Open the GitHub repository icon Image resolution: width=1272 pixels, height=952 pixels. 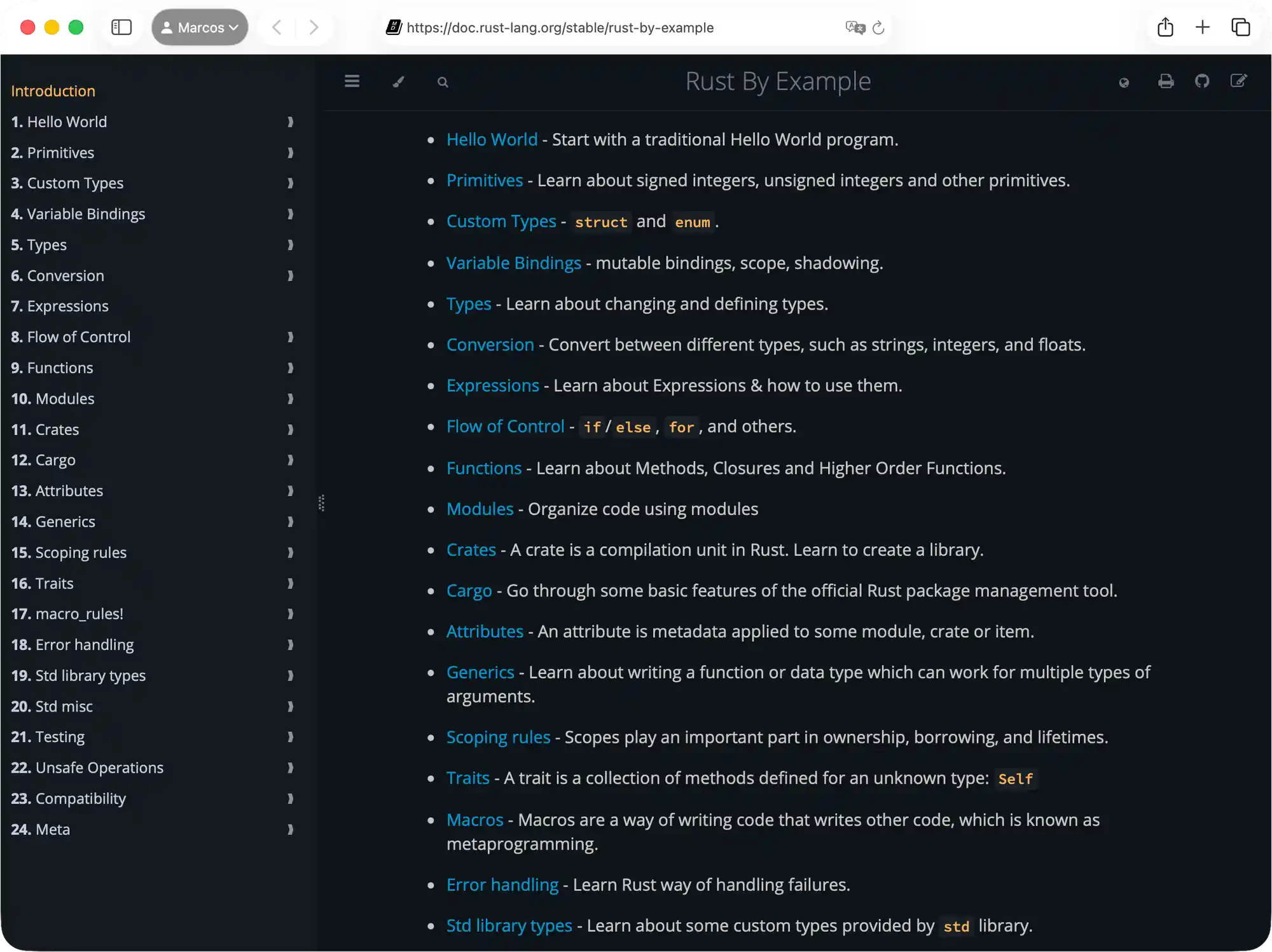pyautogui.click(x=1202, y=81)
